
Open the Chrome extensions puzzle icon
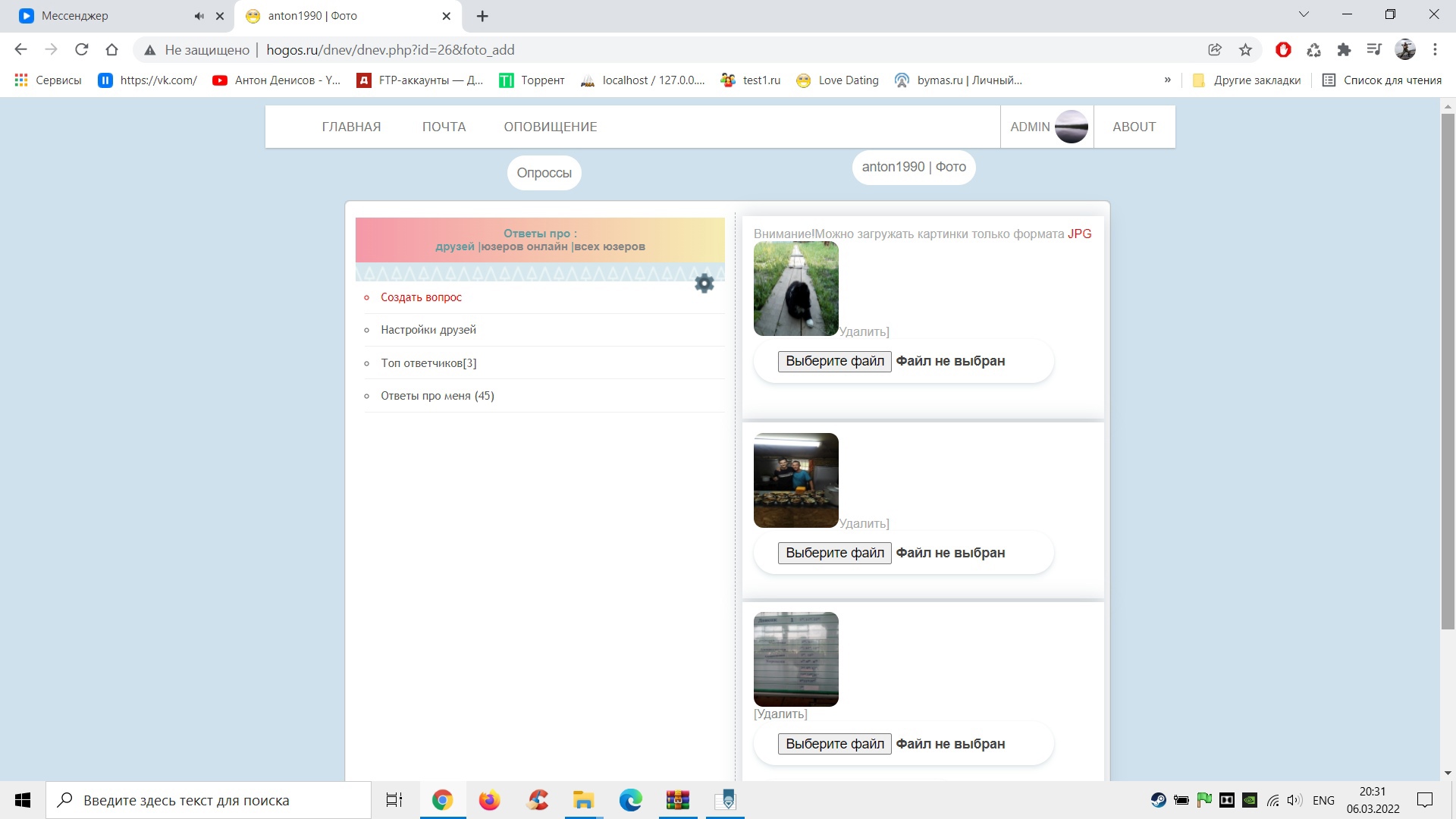pos(1344,50)
